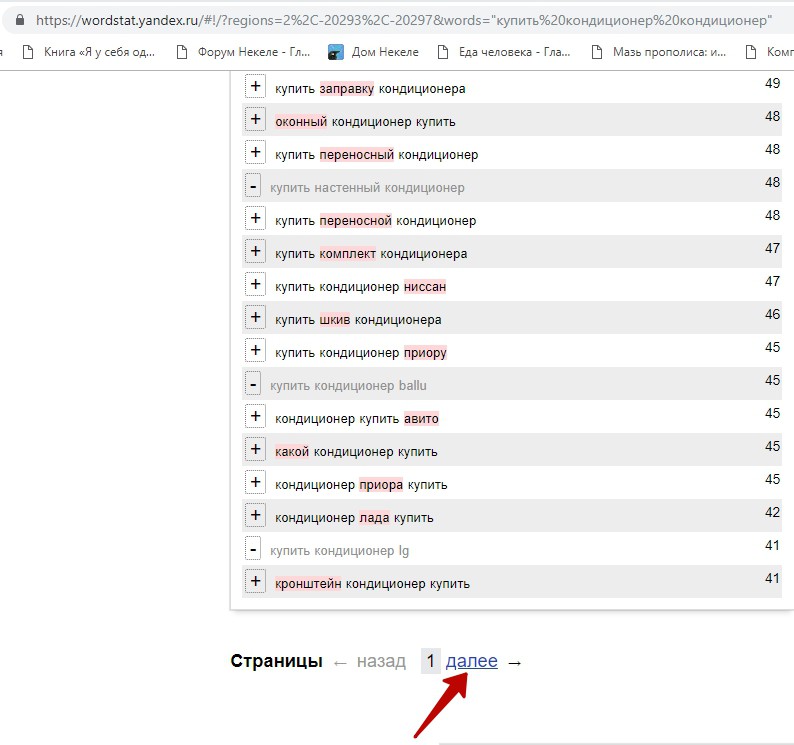
Task: Open bookmark 'Мазь прополиса: и...'
Action: coord(659,52)
